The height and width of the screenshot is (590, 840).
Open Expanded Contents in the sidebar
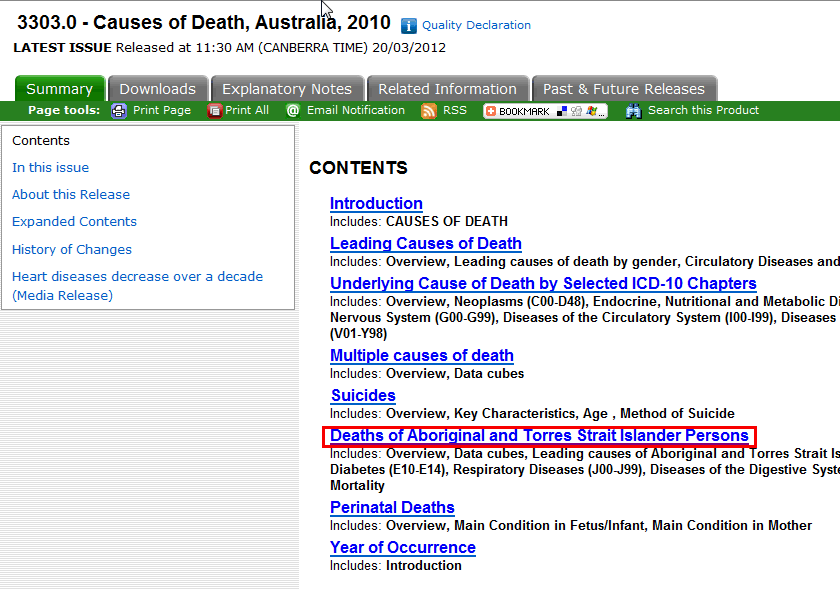74,222
